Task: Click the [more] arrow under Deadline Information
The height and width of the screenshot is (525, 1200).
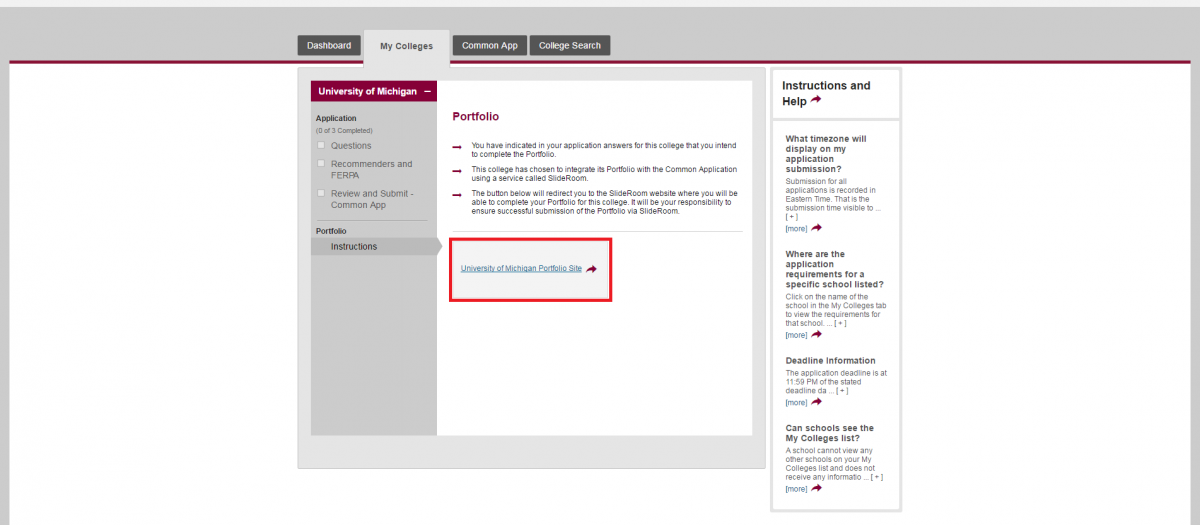Action: [816, 402]
